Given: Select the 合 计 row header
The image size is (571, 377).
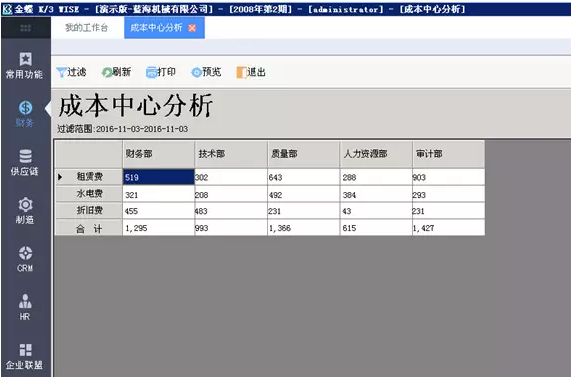Looking at the screenshot, I should [x=89, y=228].
